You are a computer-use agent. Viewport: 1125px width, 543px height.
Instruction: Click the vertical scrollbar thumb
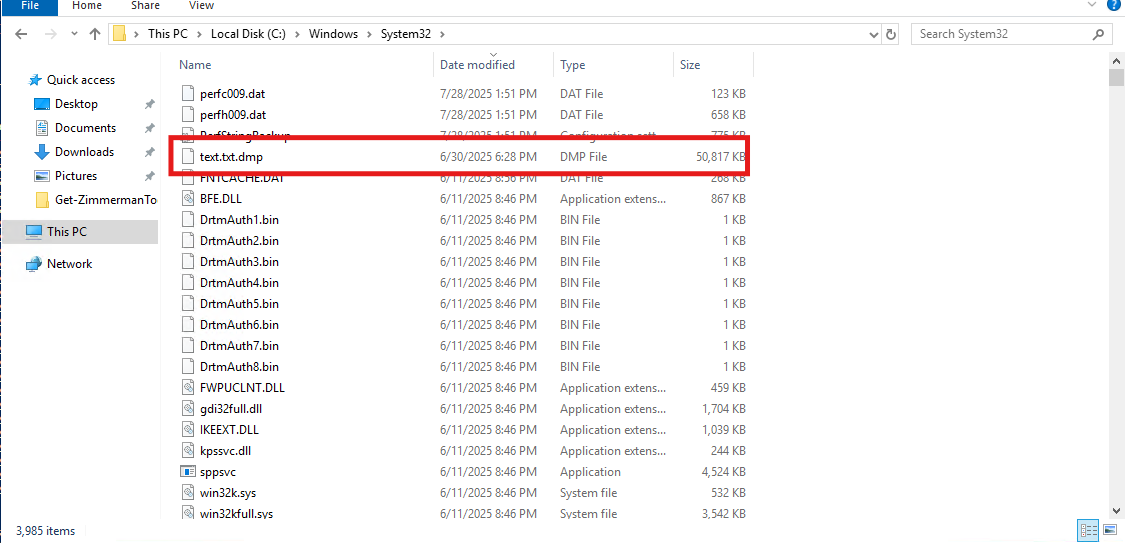1116,78
